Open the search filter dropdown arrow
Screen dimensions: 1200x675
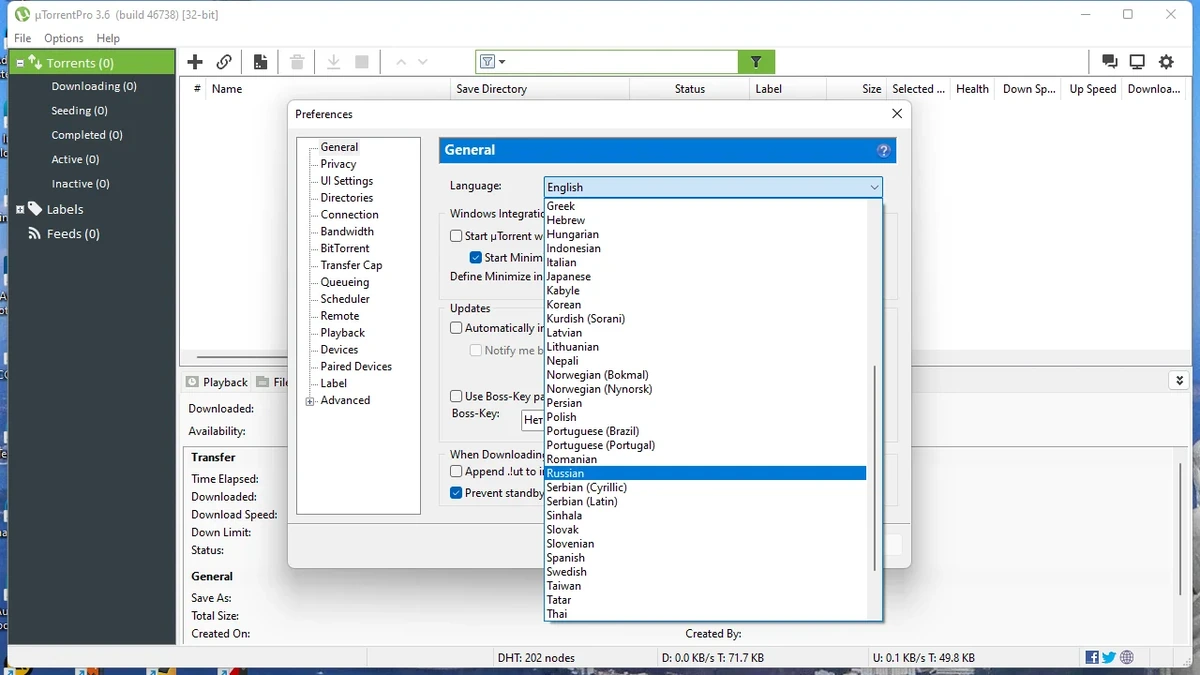click(x=502, y=62)
